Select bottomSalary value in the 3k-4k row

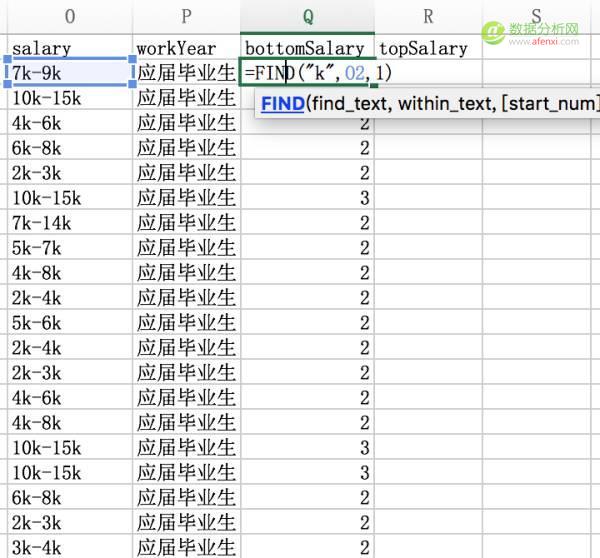pyautogui.click(x=307, y=547)
